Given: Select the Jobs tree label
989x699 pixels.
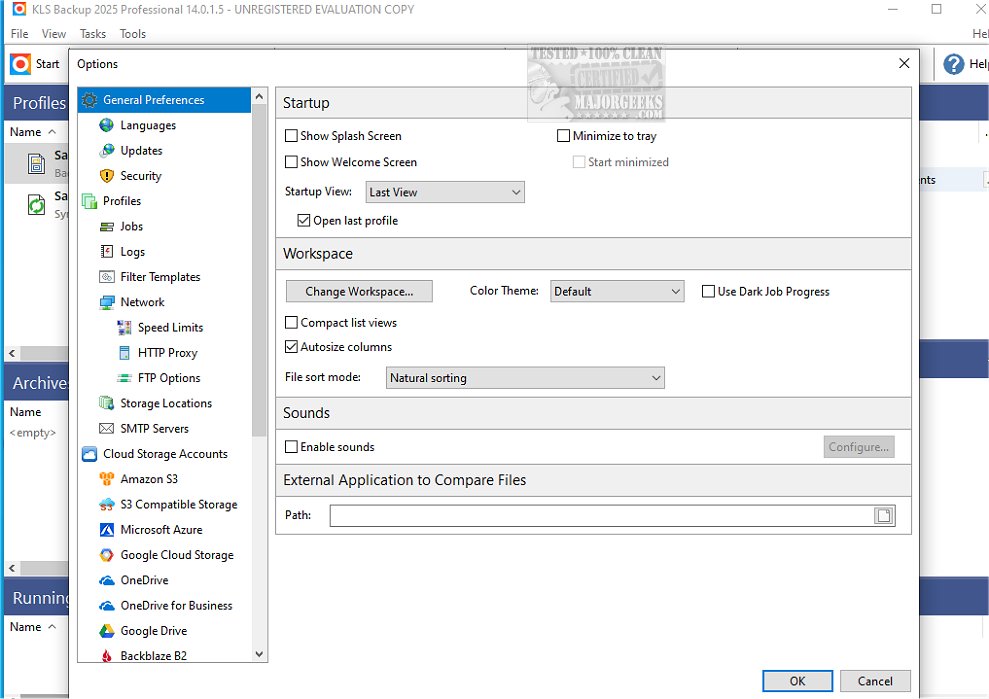Looking at the screenshot, I should coord(132,226).
